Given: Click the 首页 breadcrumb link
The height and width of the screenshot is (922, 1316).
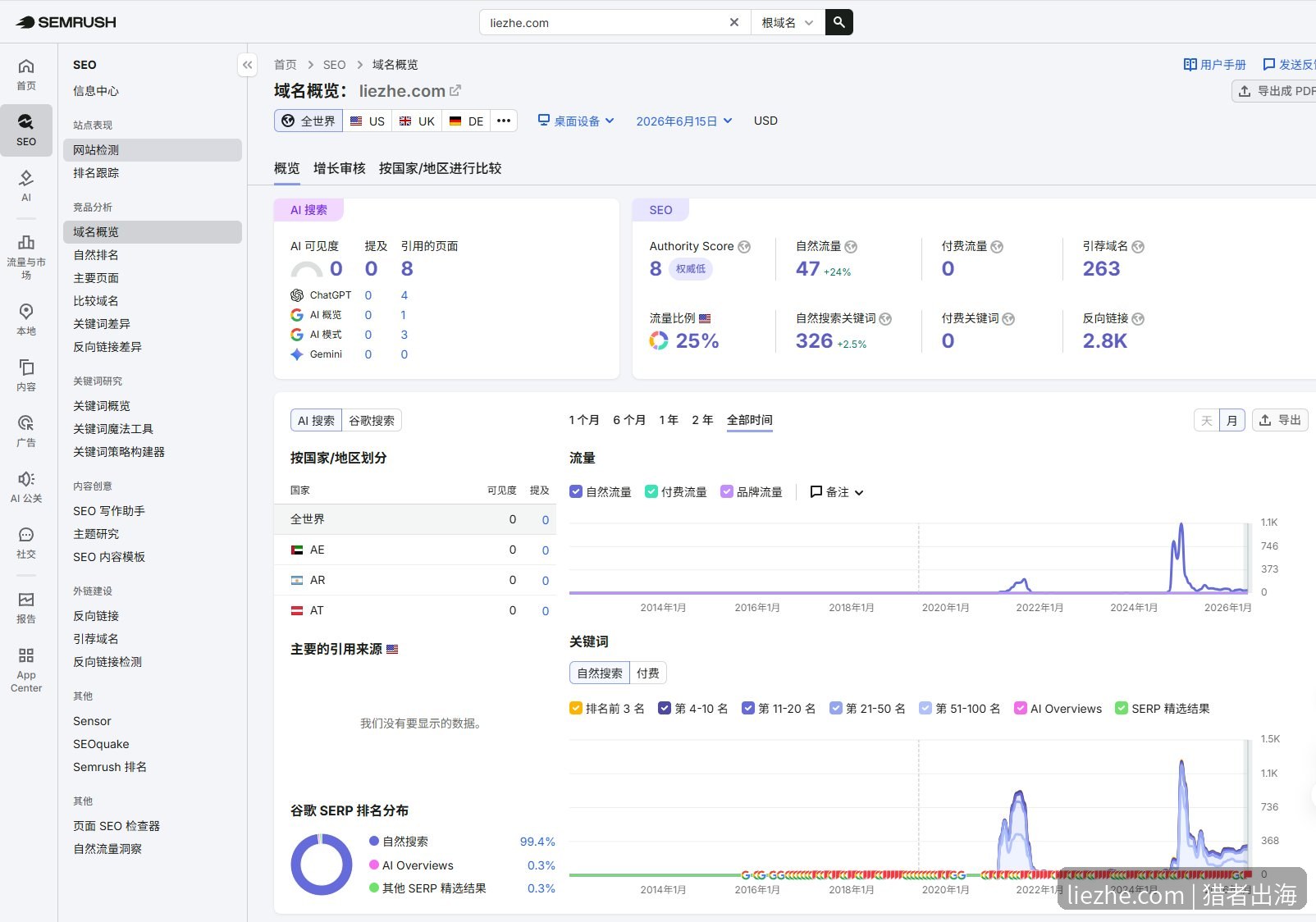Looking at the screenshot, I should (x=286, y=65).
